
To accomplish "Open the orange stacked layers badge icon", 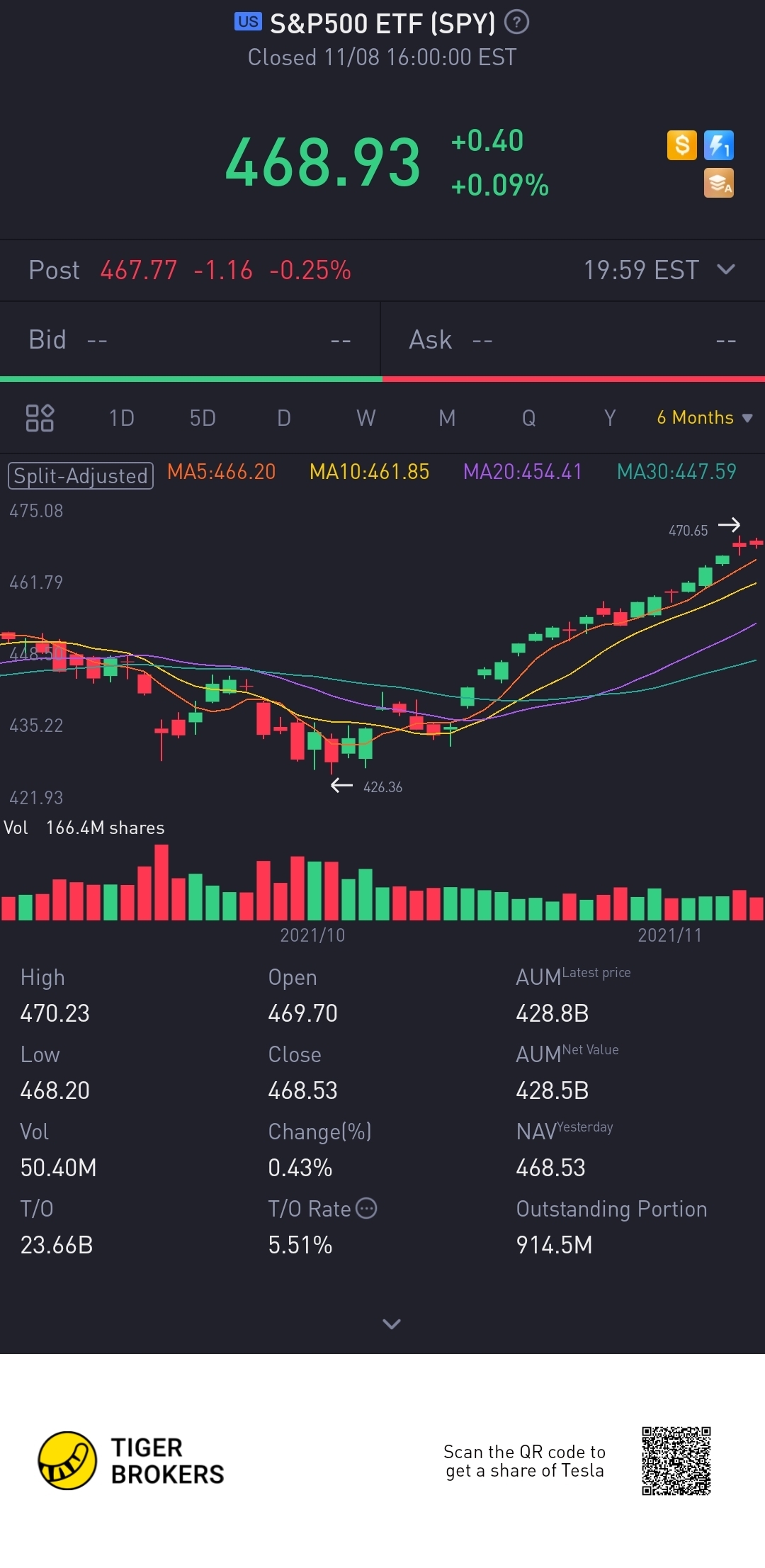I will (718, 183).
